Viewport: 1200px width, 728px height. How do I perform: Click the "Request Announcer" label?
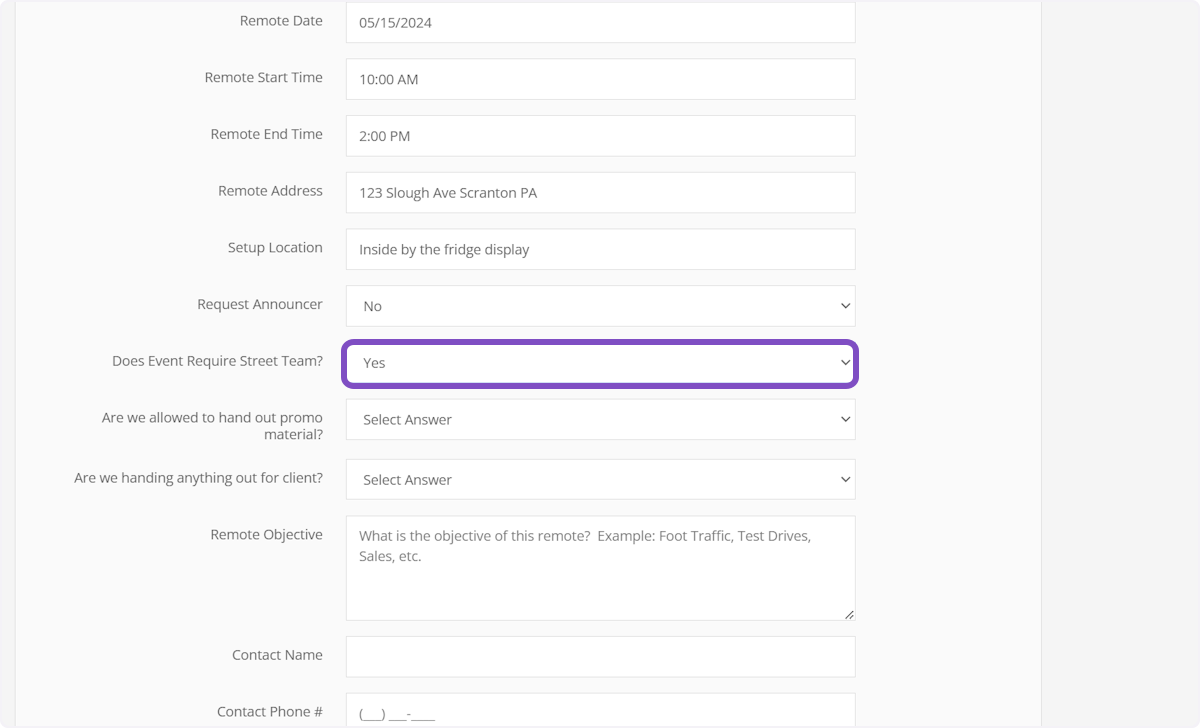[x=260, y=305]
